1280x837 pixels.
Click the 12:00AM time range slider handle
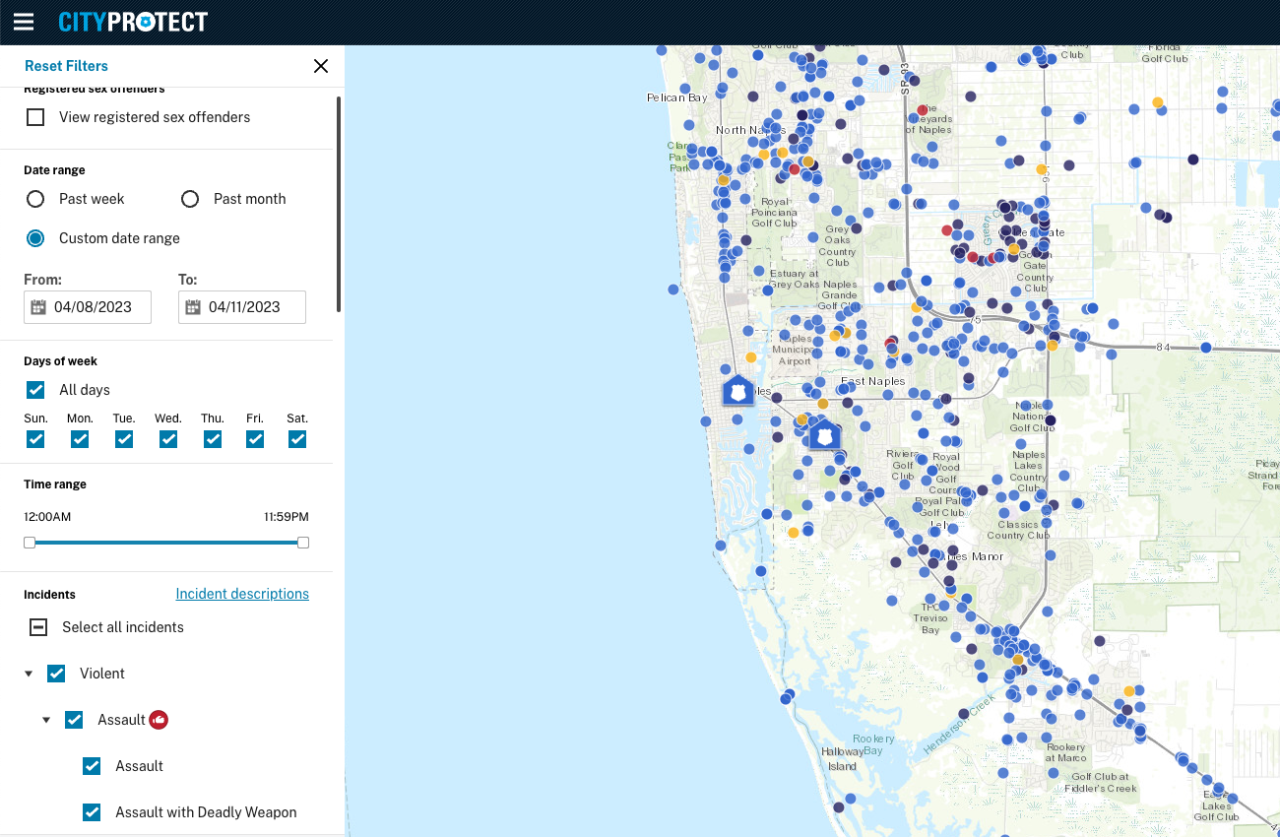[x=30, y=542]
